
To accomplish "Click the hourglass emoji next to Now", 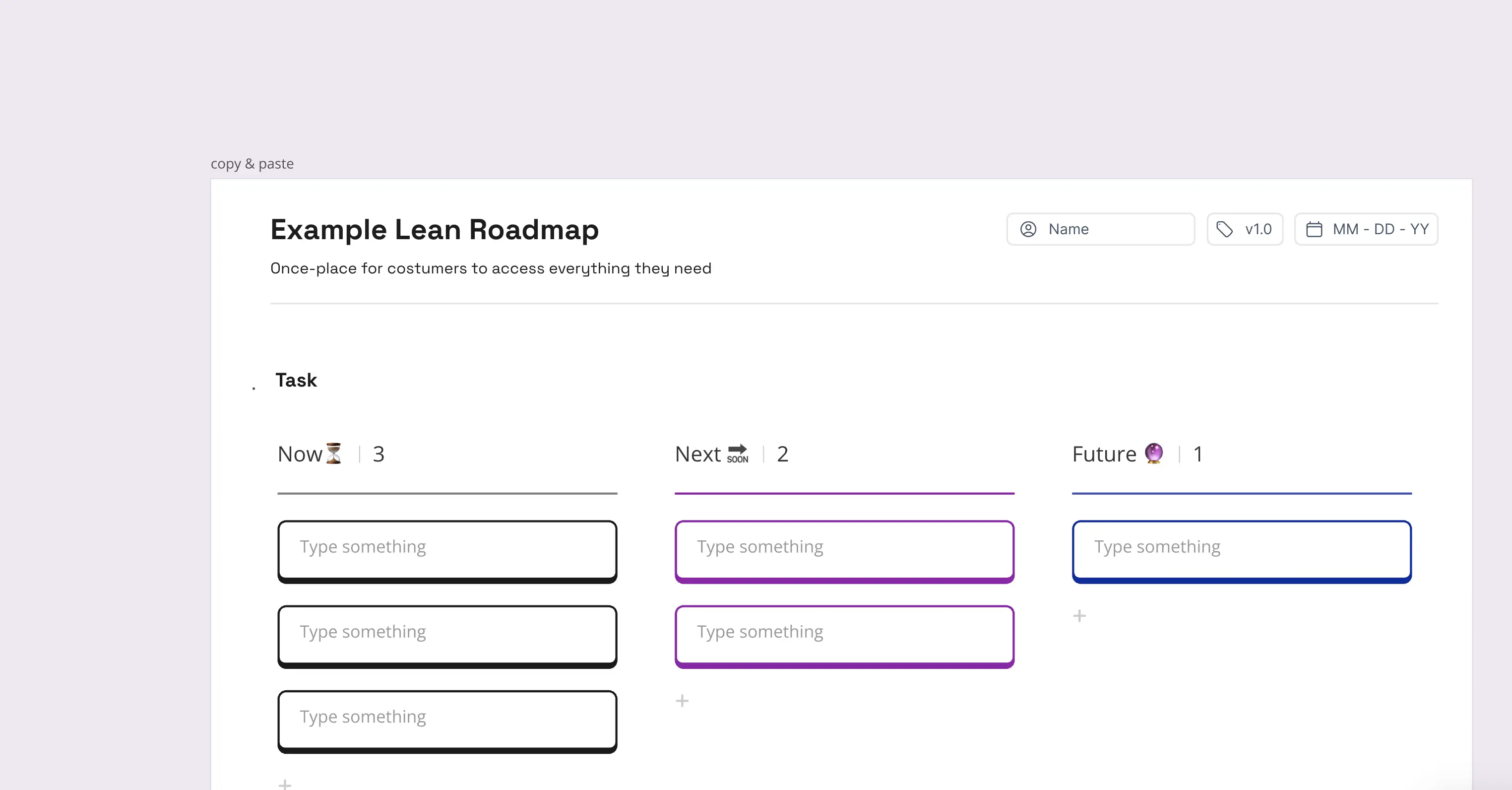I will pos(334,454).
